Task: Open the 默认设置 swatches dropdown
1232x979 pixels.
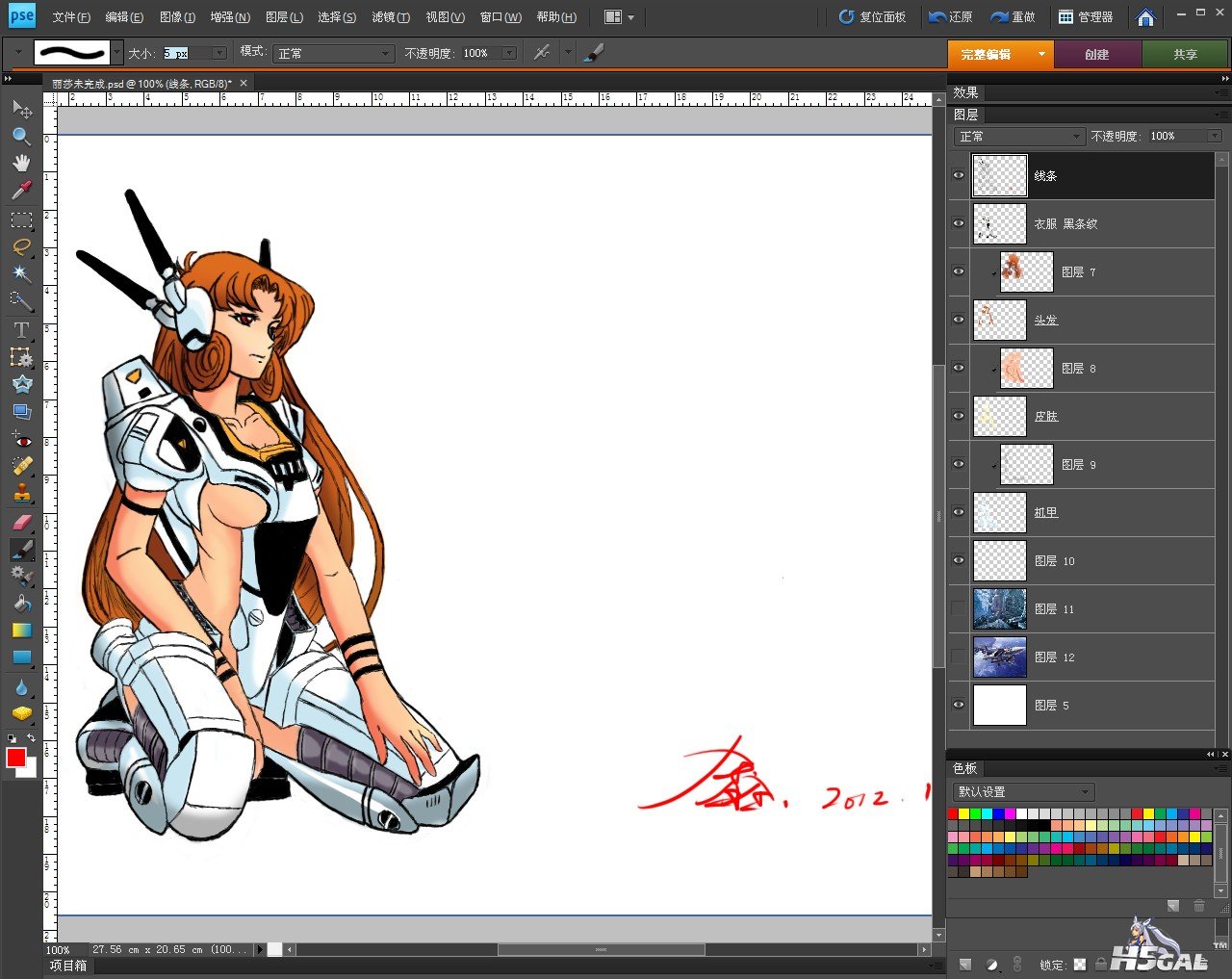Action: click(x=1023, y=792)
